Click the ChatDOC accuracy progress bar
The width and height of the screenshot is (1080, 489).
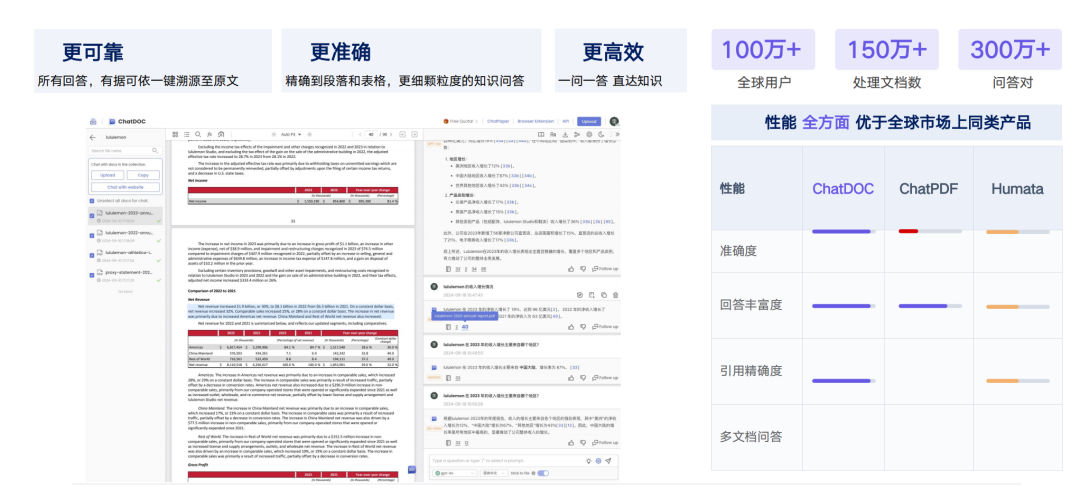coord(844,231)
